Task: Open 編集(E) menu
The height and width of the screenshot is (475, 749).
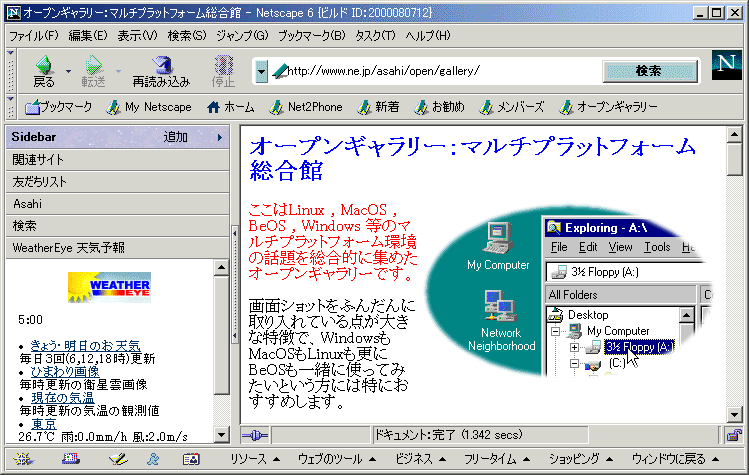Action: click(88, 36)
